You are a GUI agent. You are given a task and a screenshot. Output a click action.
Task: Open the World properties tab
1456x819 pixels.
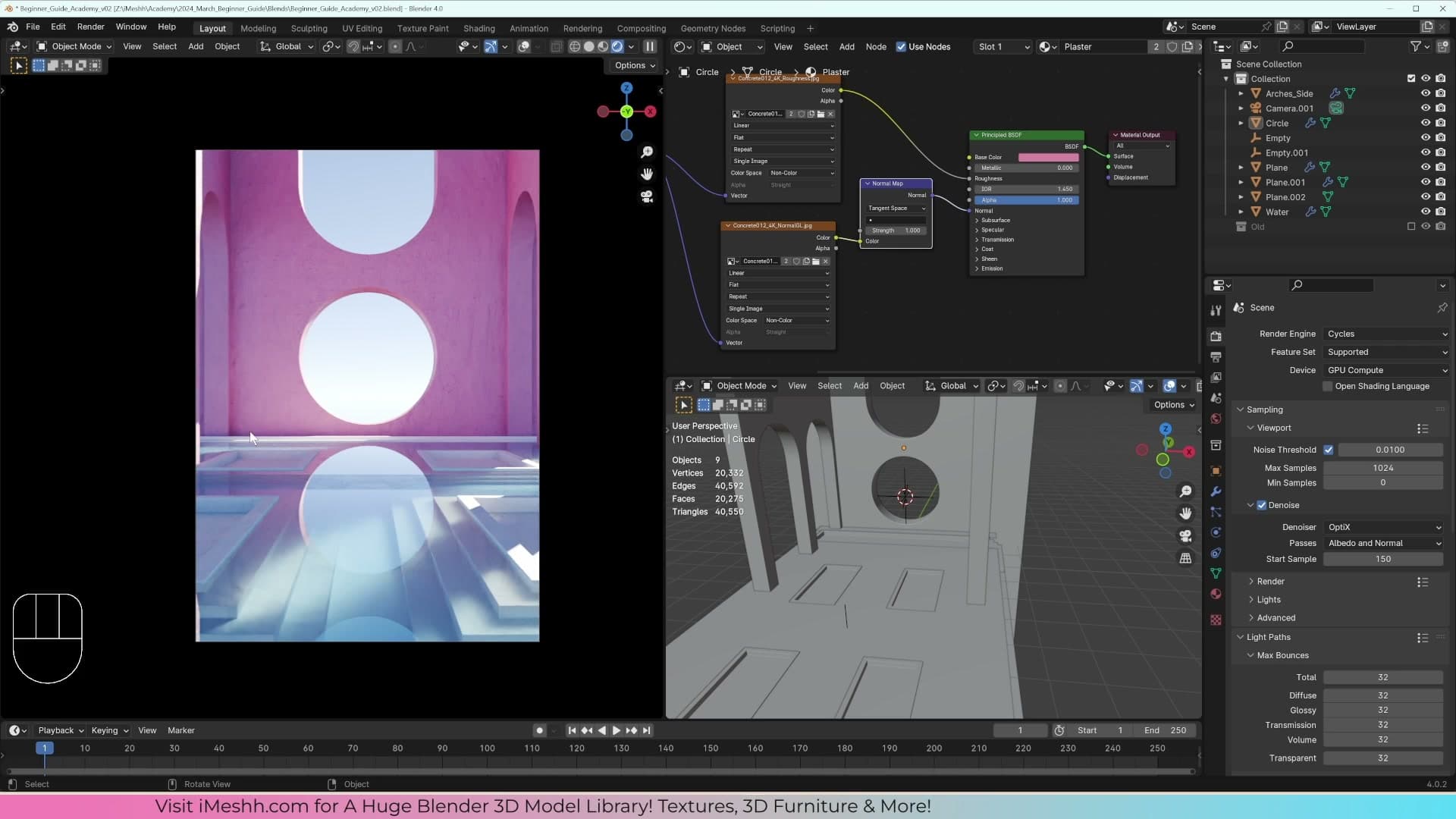pos(1216,419)
